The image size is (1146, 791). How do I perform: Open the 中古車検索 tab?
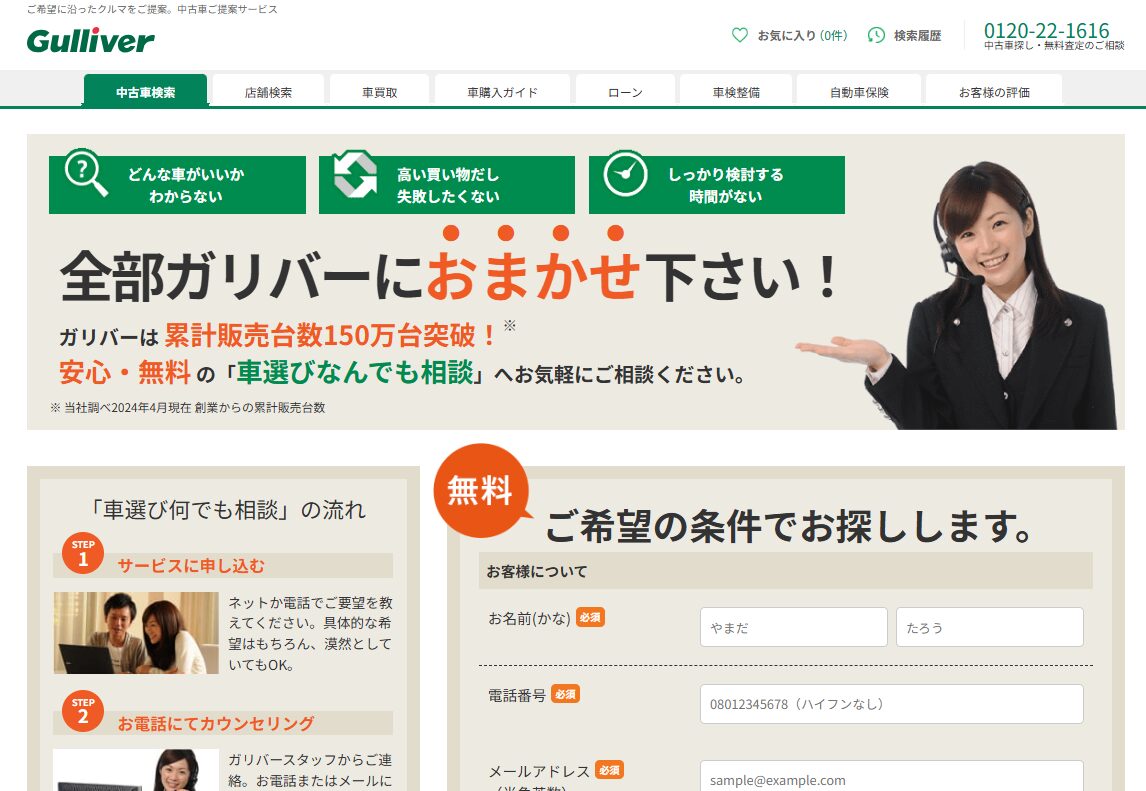[145, 91]
